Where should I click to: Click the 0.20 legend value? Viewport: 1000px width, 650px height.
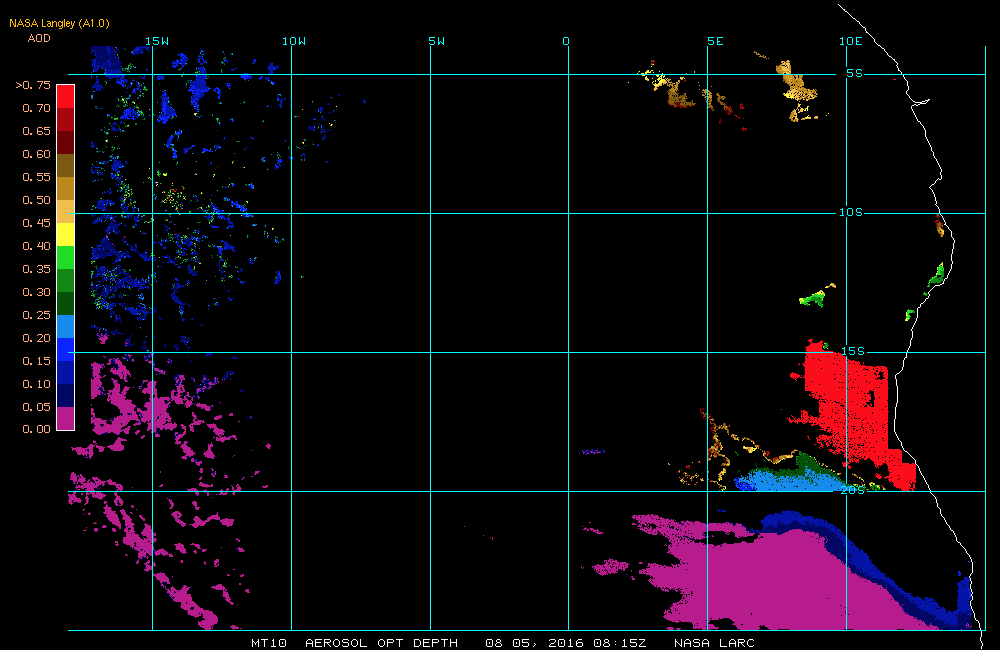coord(36,338)
